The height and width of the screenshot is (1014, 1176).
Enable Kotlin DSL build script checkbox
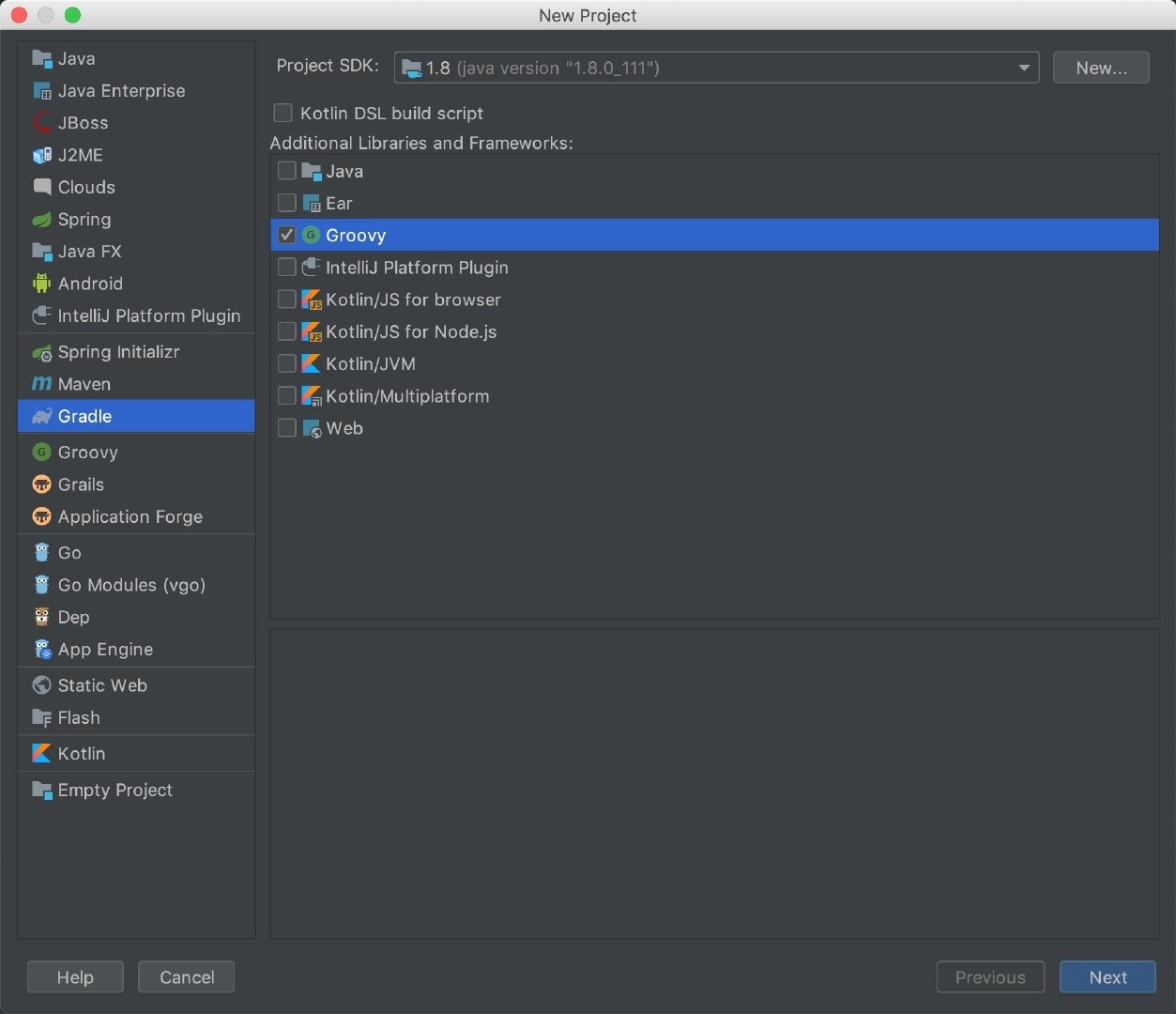point(283,114)
